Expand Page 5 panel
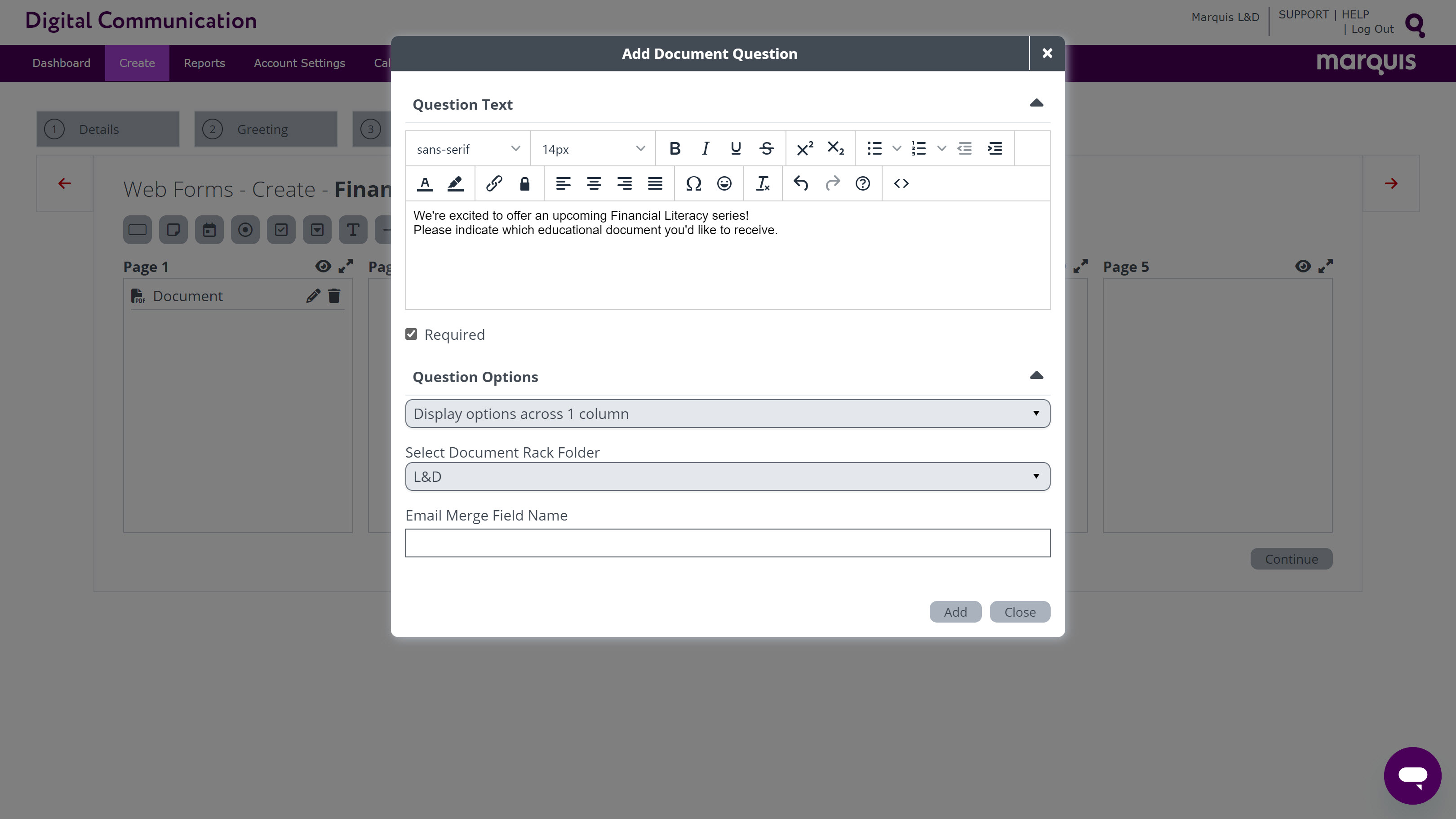The image size is (1456, 819). click(1325, 266)
